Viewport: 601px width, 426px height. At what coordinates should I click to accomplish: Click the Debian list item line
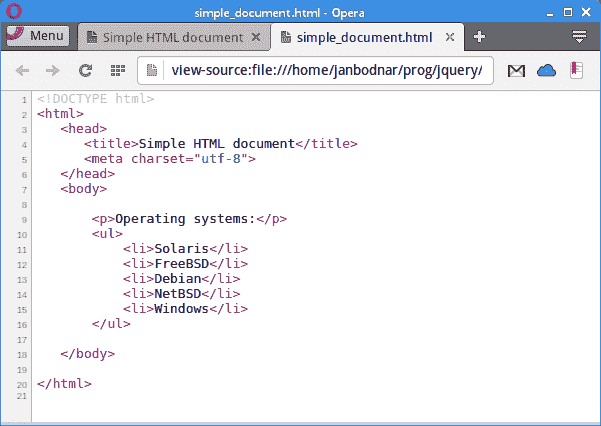pyautogui.click(x=181, y=279)
